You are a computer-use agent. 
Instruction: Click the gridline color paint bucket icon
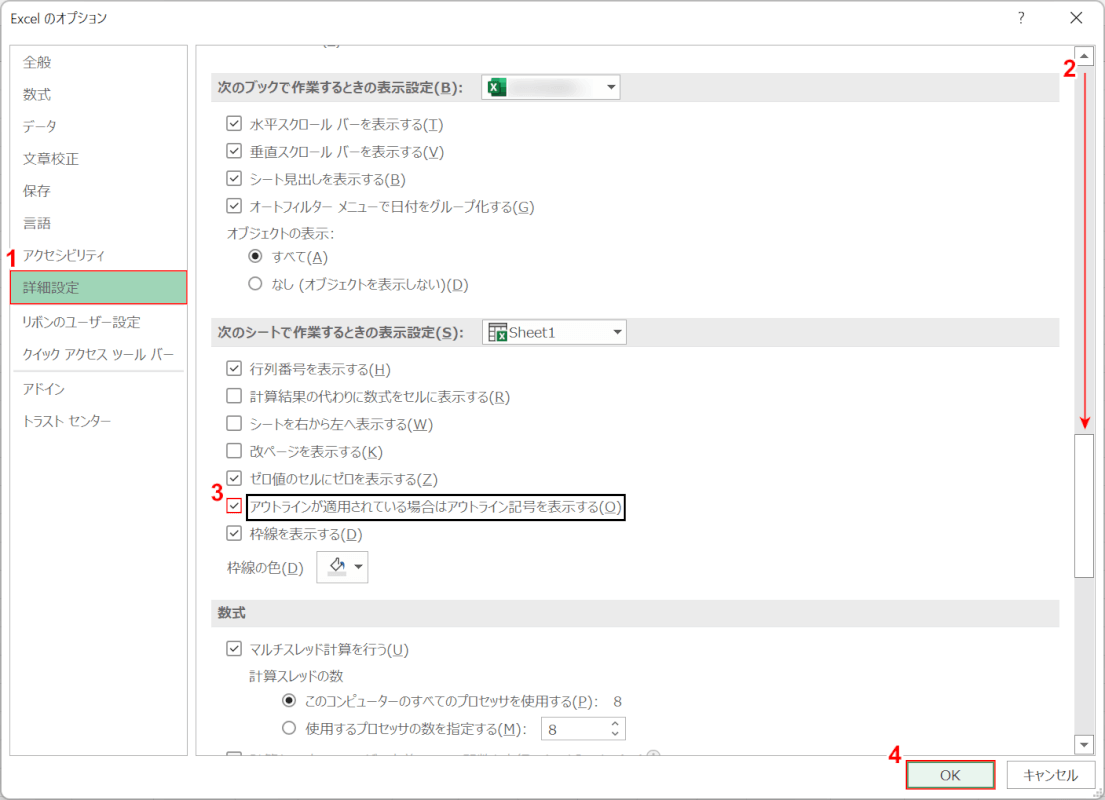point(336,567)
